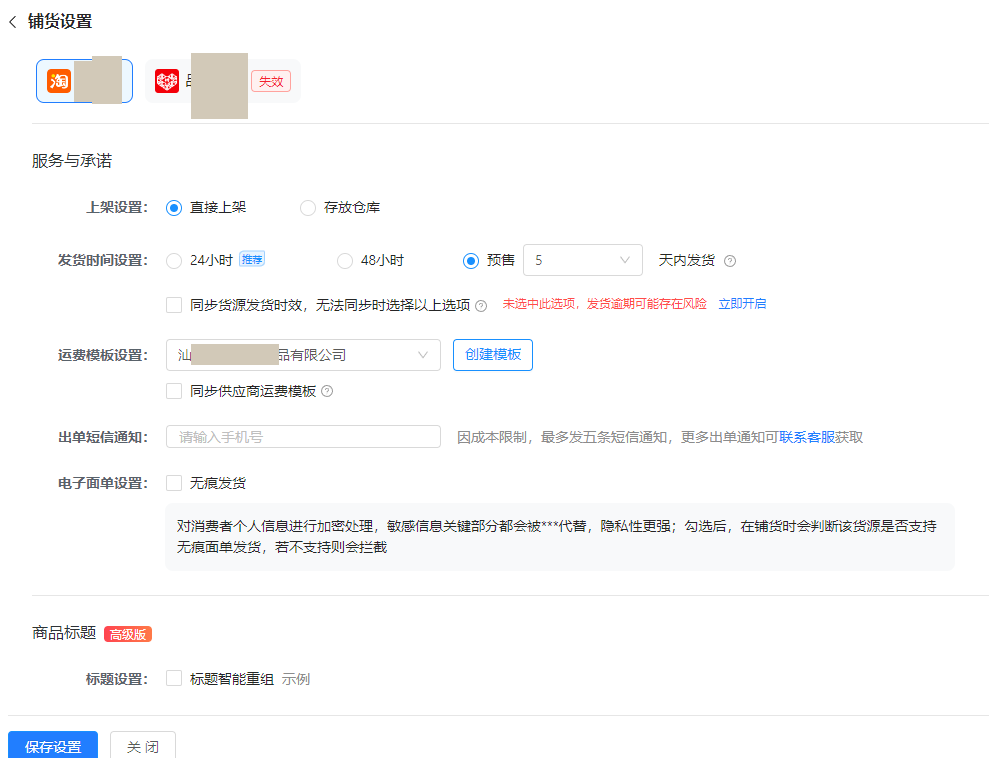This screenshot has height=758, width=989.
Task: Select 24小时 shipping time
Action: click(174, 260)
